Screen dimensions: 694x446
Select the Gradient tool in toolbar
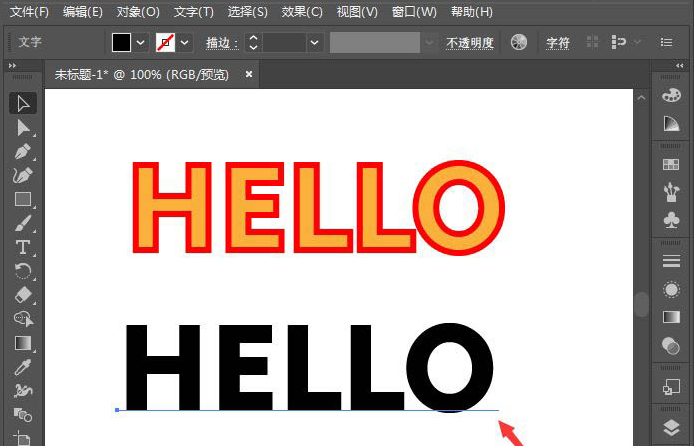(23, 343)
